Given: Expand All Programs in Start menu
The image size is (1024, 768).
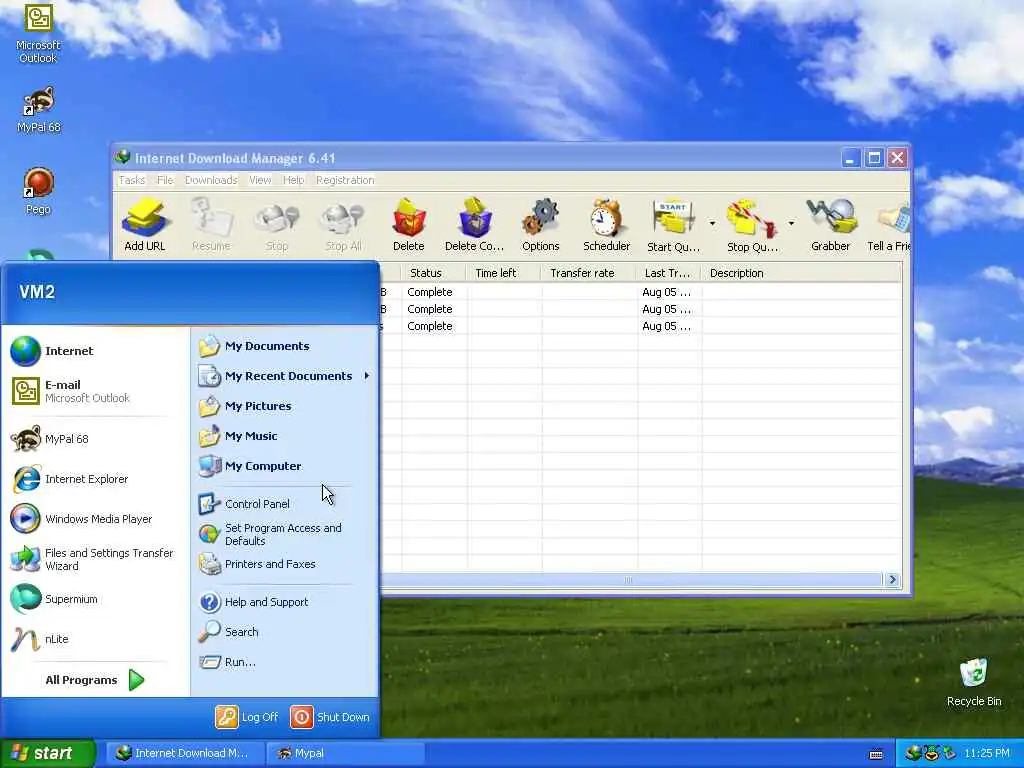Looking at the screenshot, I should 95,680.
